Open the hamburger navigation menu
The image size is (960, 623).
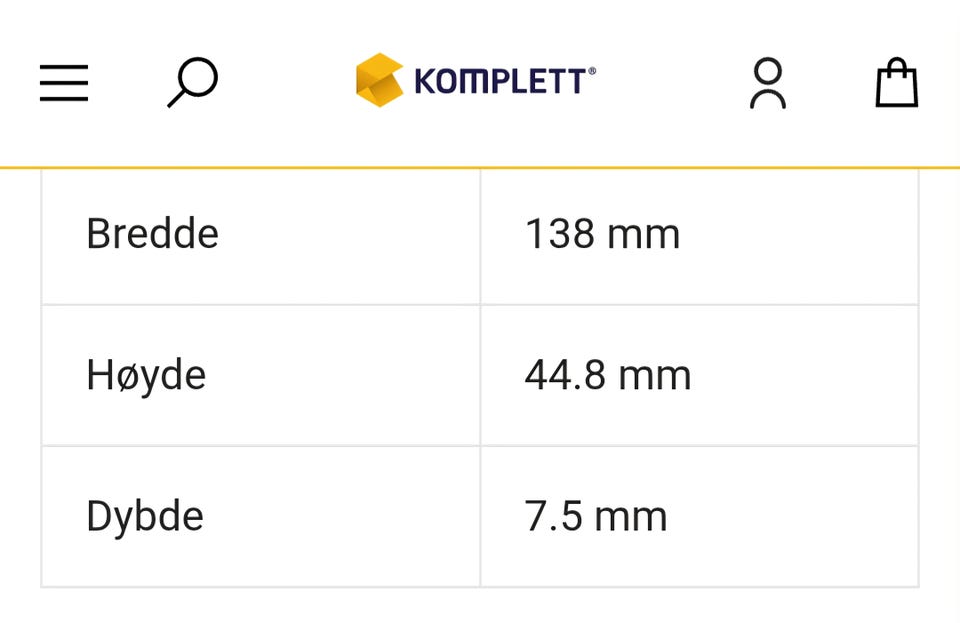pyautogui.click(x=64, y=83)
